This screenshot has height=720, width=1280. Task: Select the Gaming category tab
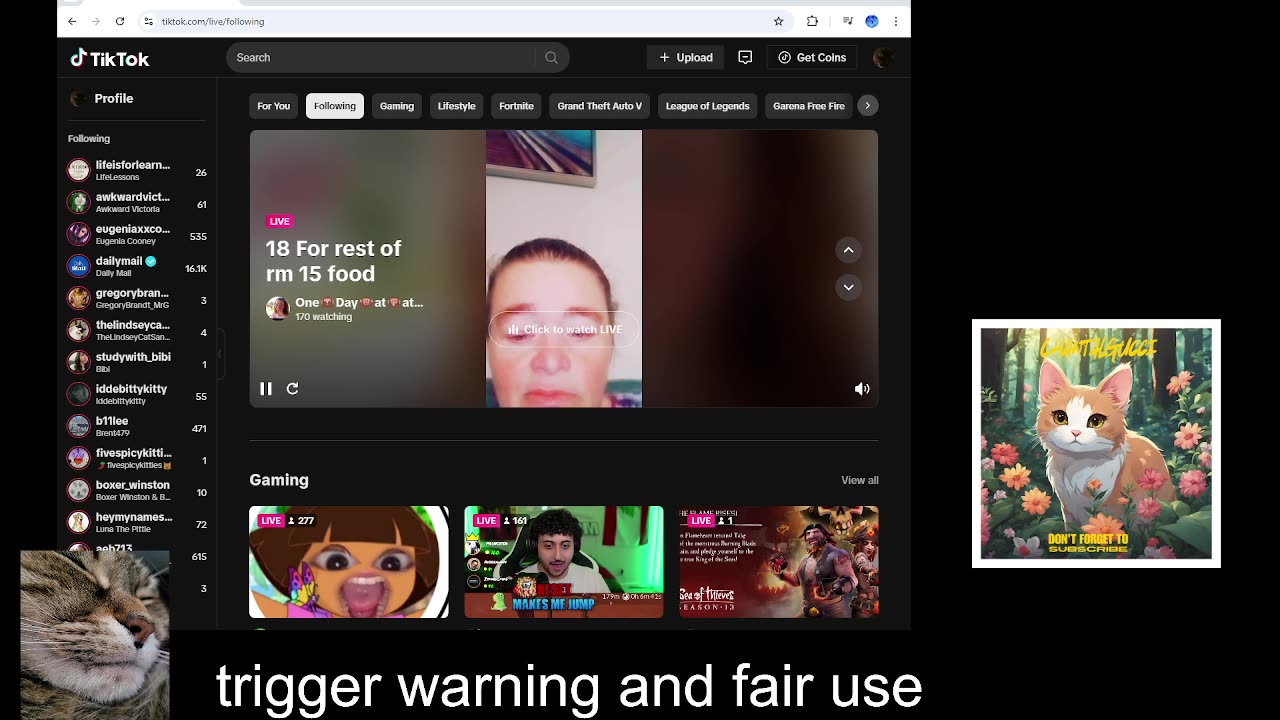point(397,106)
